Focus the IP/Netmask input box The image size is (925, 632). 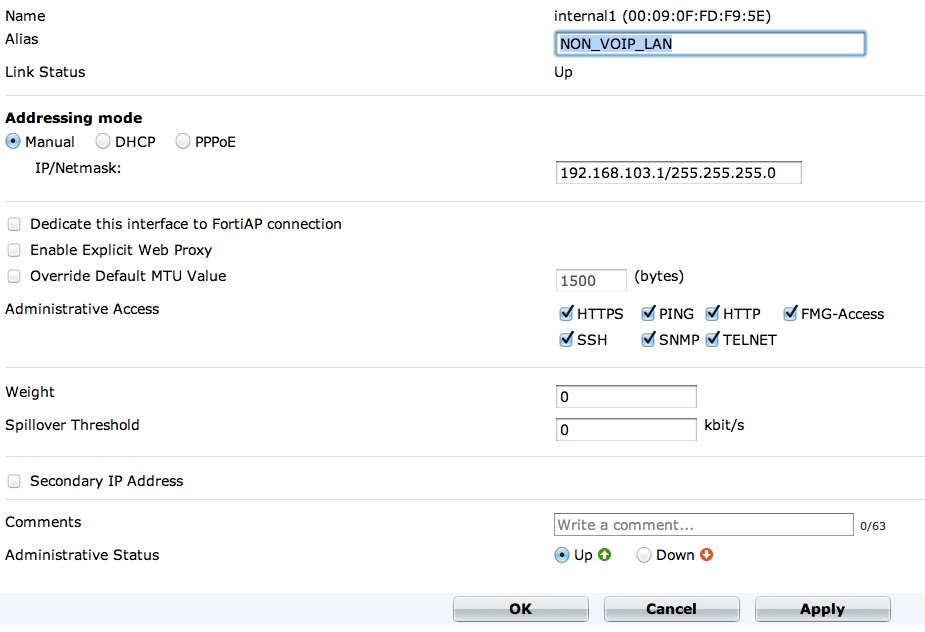[x=679, y=173]
